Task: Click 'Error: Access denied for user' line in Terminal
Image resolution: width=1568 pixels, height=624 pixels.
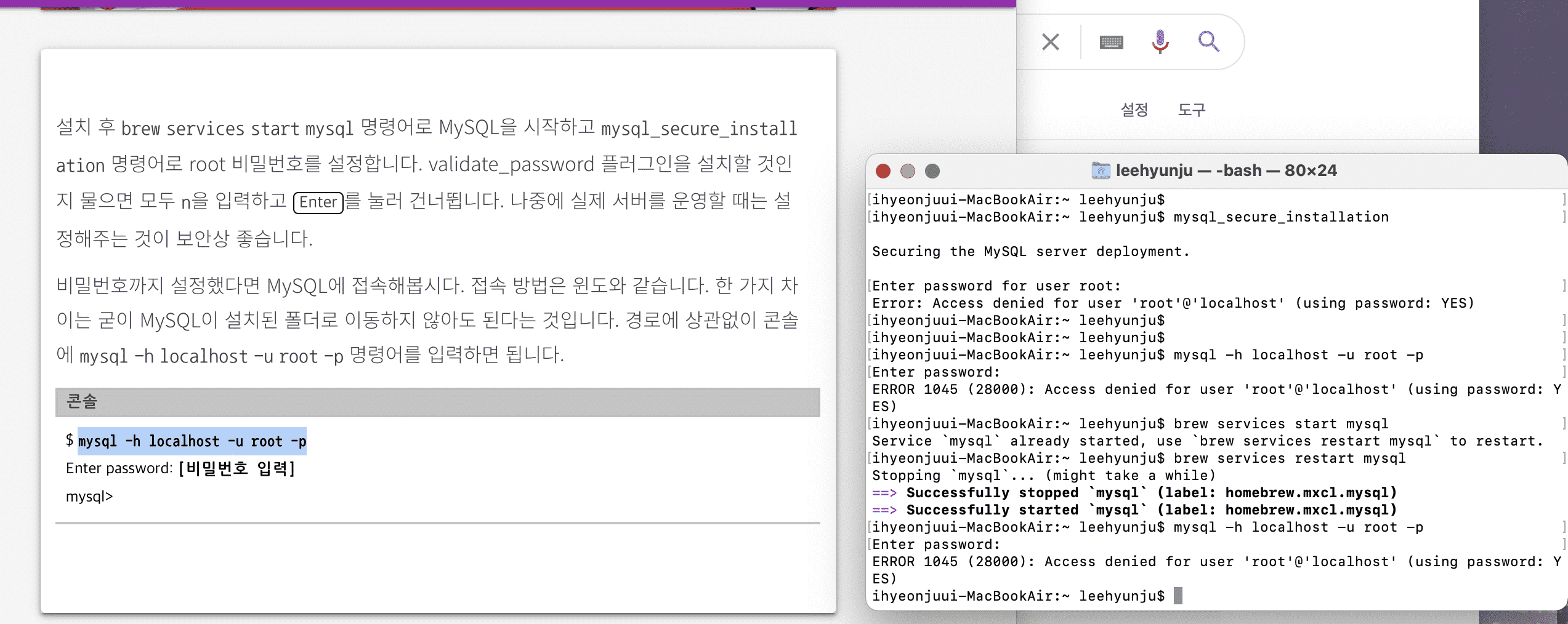Action: [1173, 303]
